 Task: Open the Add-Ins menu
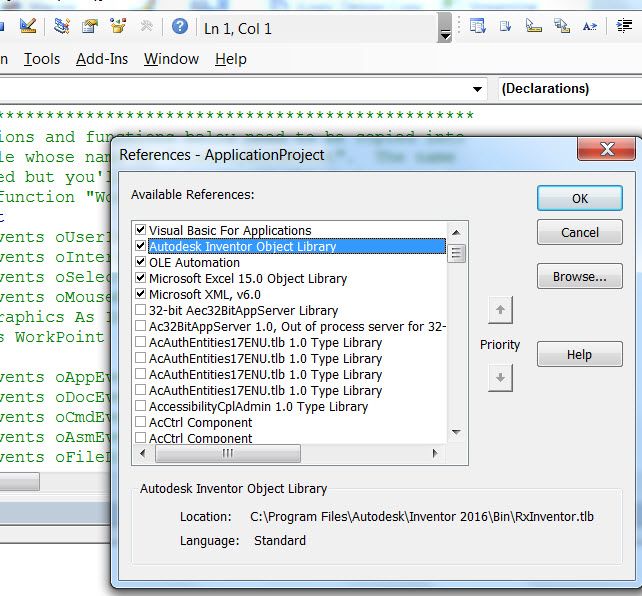click(102, 59)
